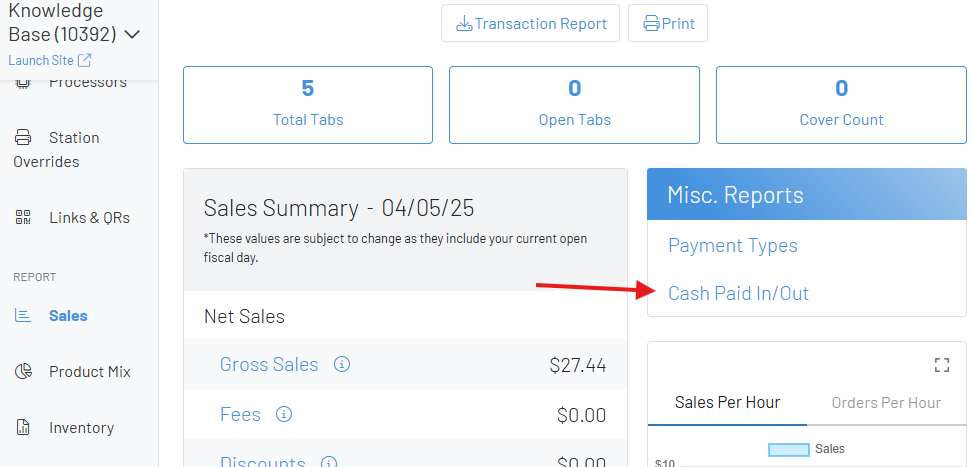This screenshot has width=971, height=467.
Task: Toggle the Sales legend swatch in chart
Action: pyautogui.click(x=788, y=450)
